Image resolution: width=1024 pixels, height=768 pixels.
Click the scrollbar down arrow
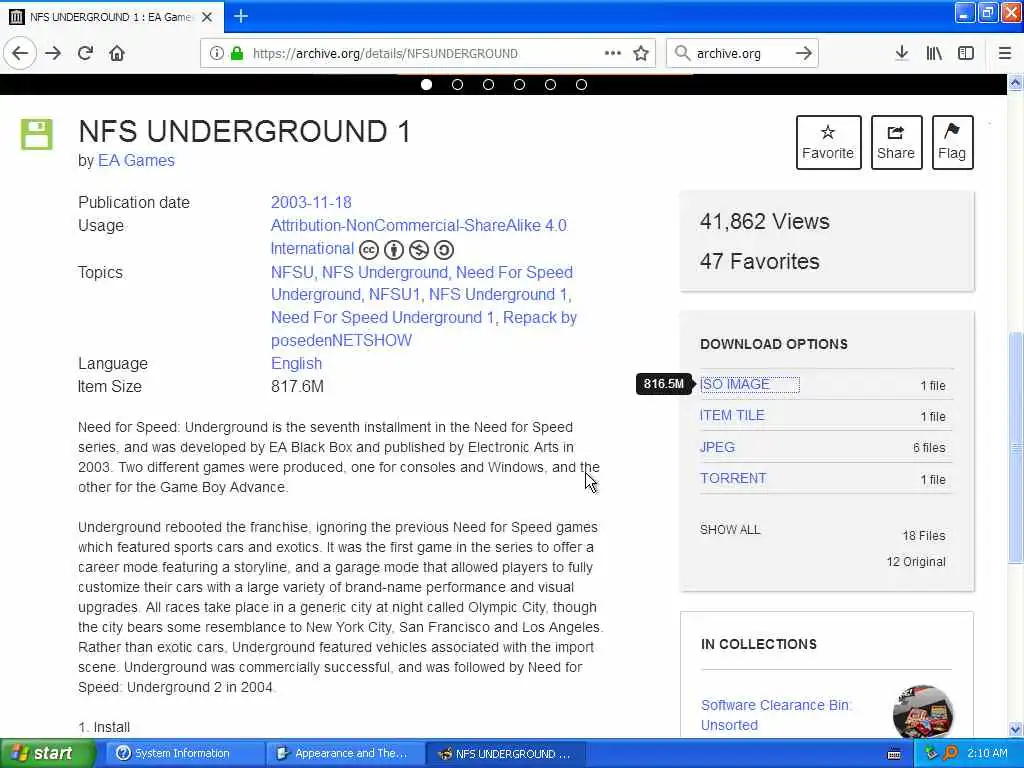coord(1016,729)
